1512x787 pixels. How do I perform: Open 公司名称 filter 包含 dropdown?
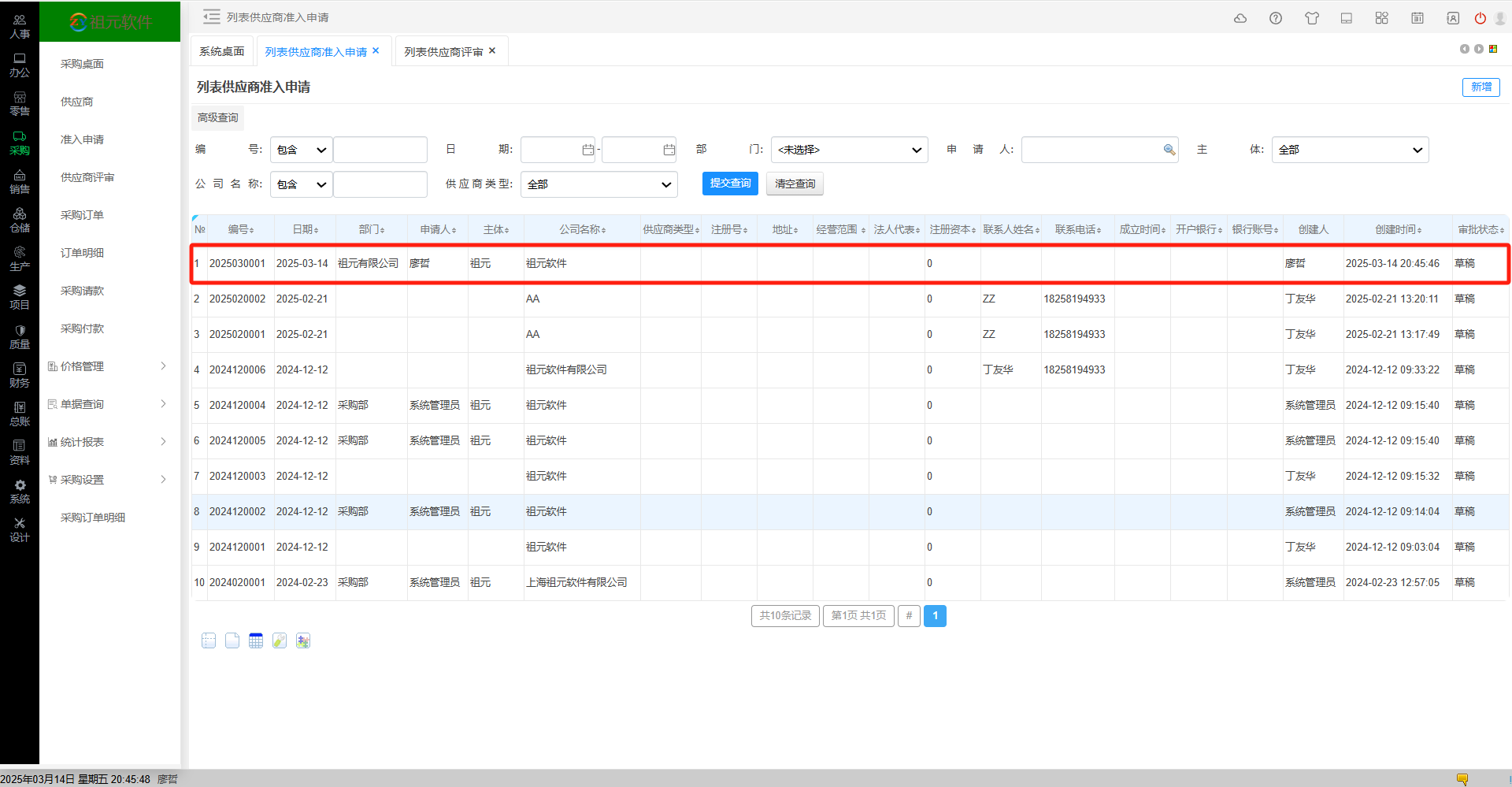(x=302, y=184)
